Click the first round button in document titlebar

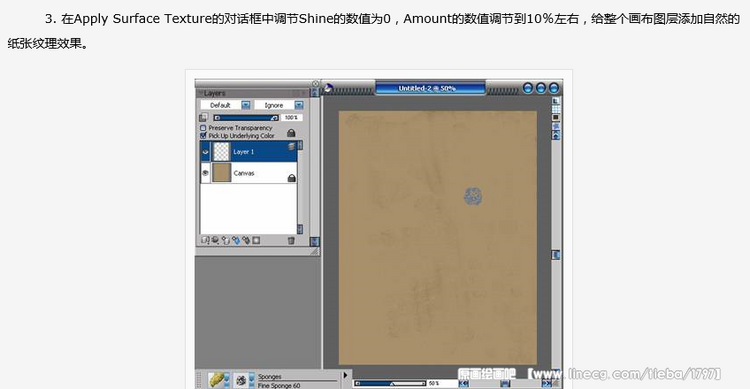coord(528,88)
